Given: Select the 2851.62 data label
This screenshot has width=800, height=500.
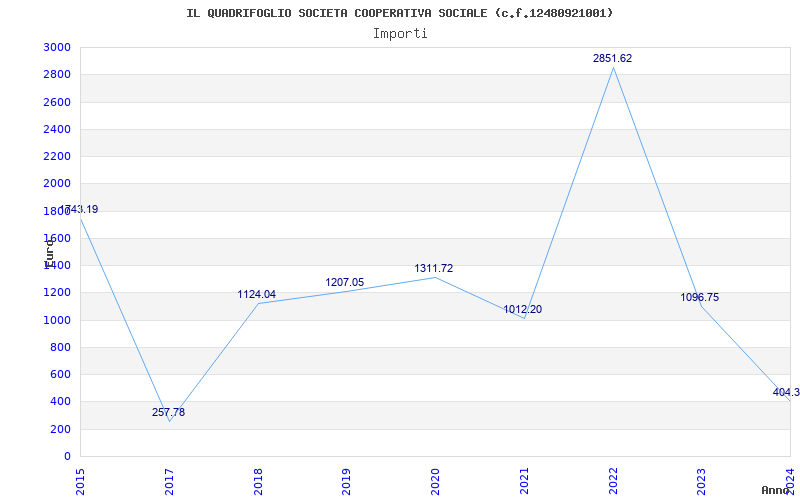Looking at the screenshot, I should (x=612, y=58).
